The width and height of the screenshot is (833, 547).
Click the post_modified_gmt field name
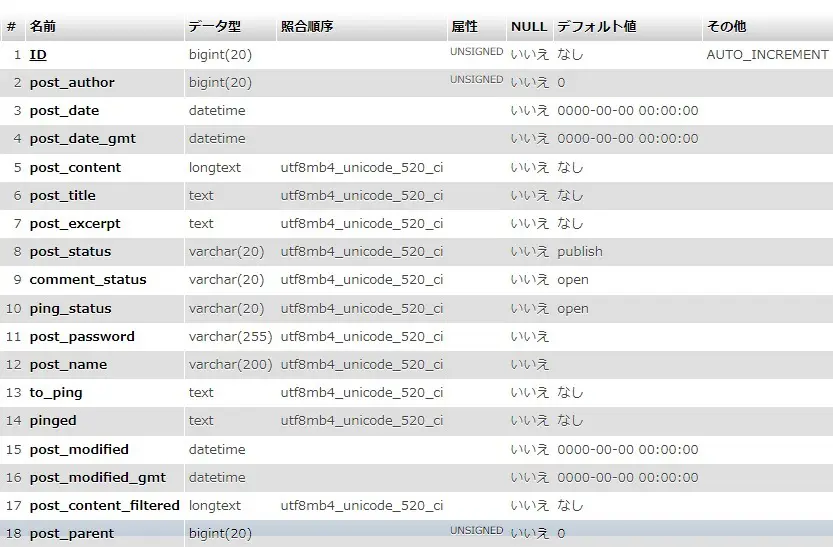click(98, 478)
